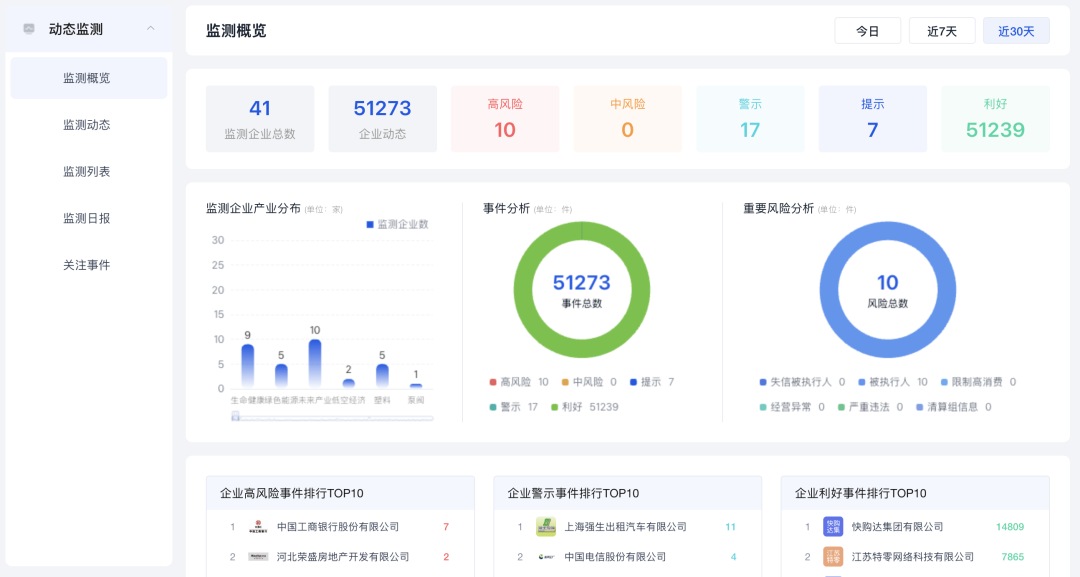The width and height of the screenshot is (1080, 577).
Task: Open 快购达集团有限公司 link
Action: click(897, 527)
